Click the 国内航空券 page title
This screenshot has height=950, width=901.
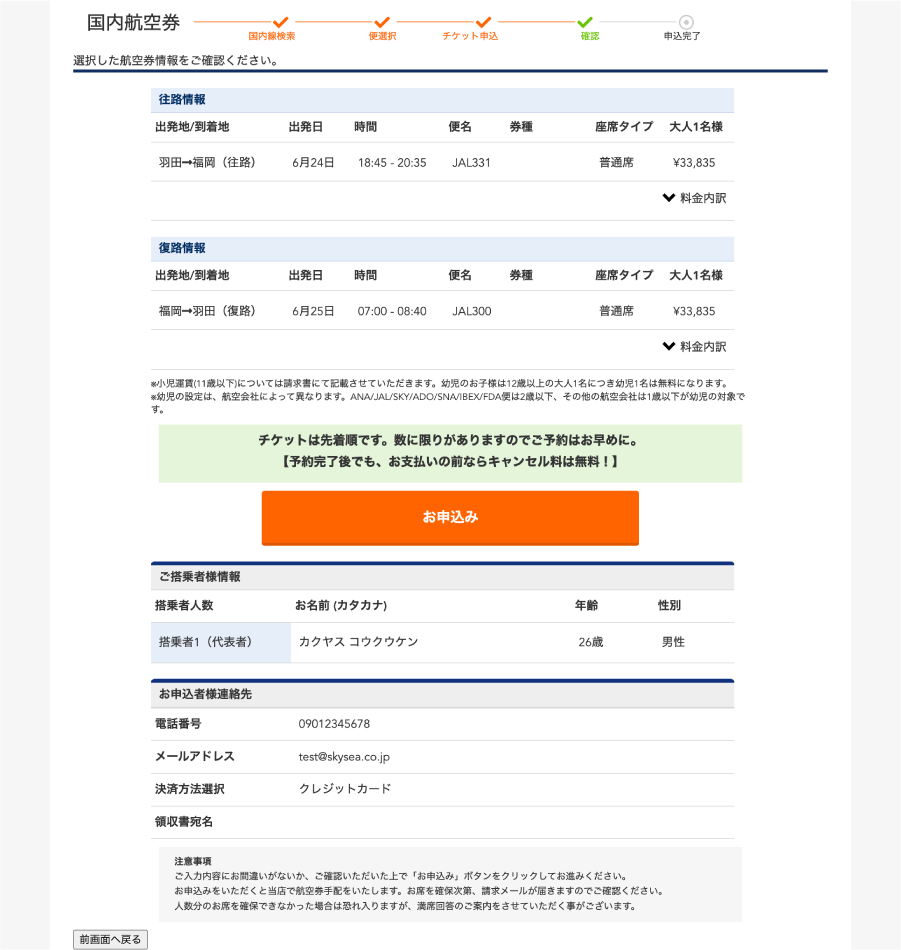(x=134, y=23)
